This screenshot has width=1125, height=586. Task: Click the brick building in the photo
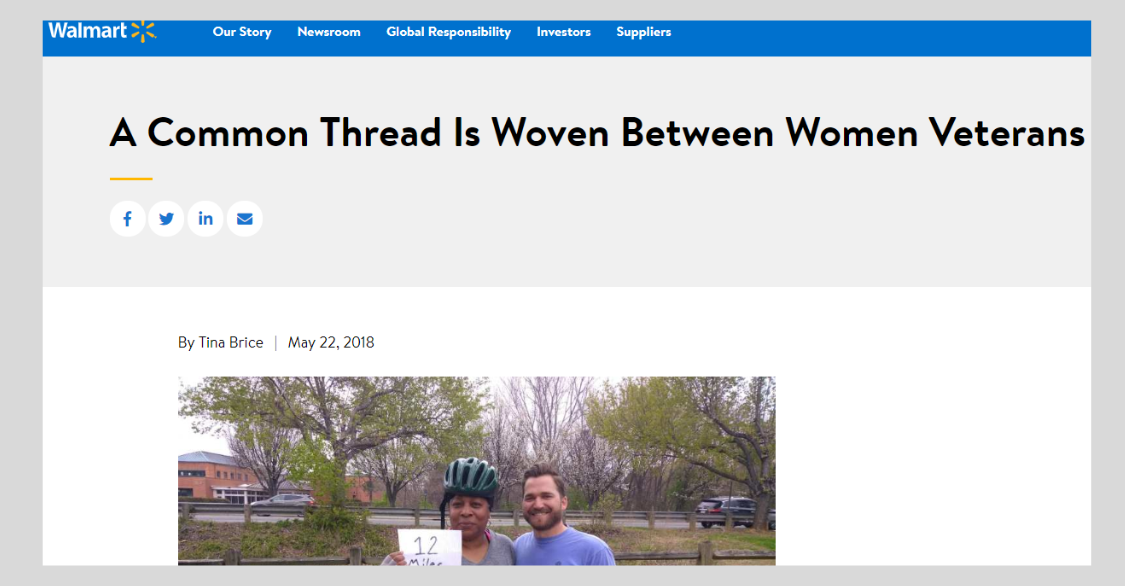click(217, 476)
